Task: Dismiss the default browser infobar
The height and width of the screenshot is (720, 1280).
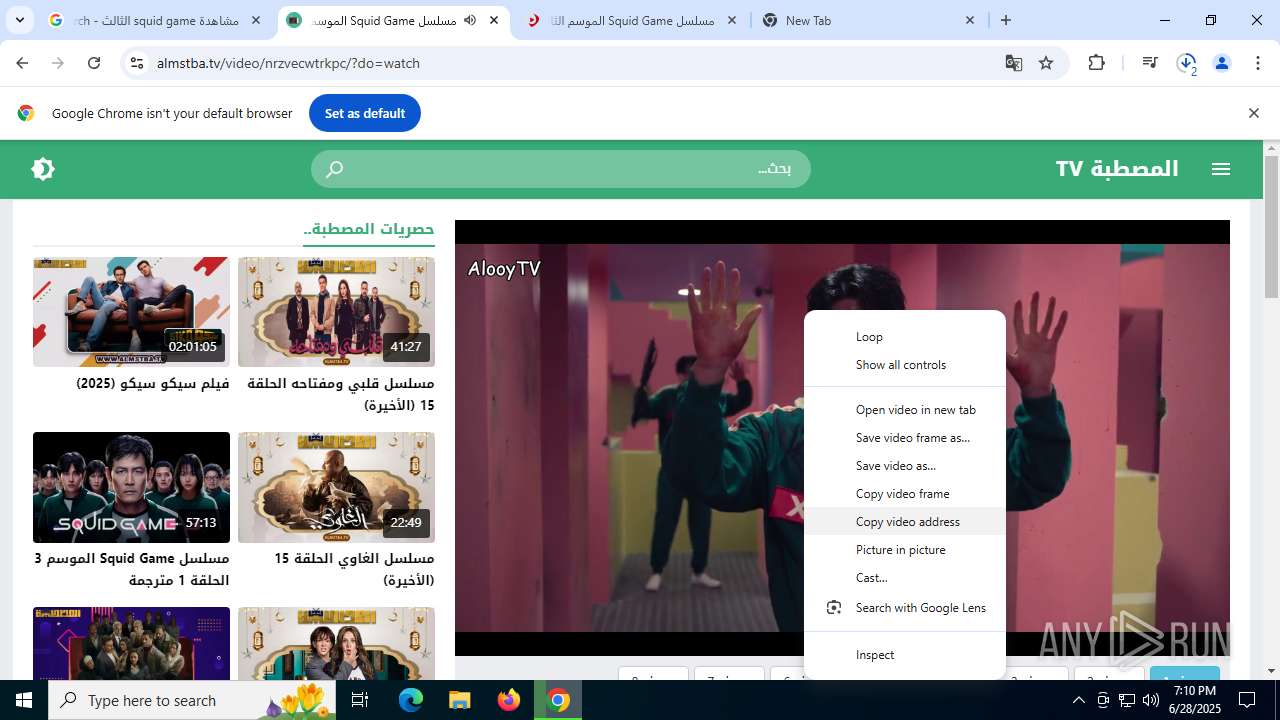Action: coord(1253,113)
